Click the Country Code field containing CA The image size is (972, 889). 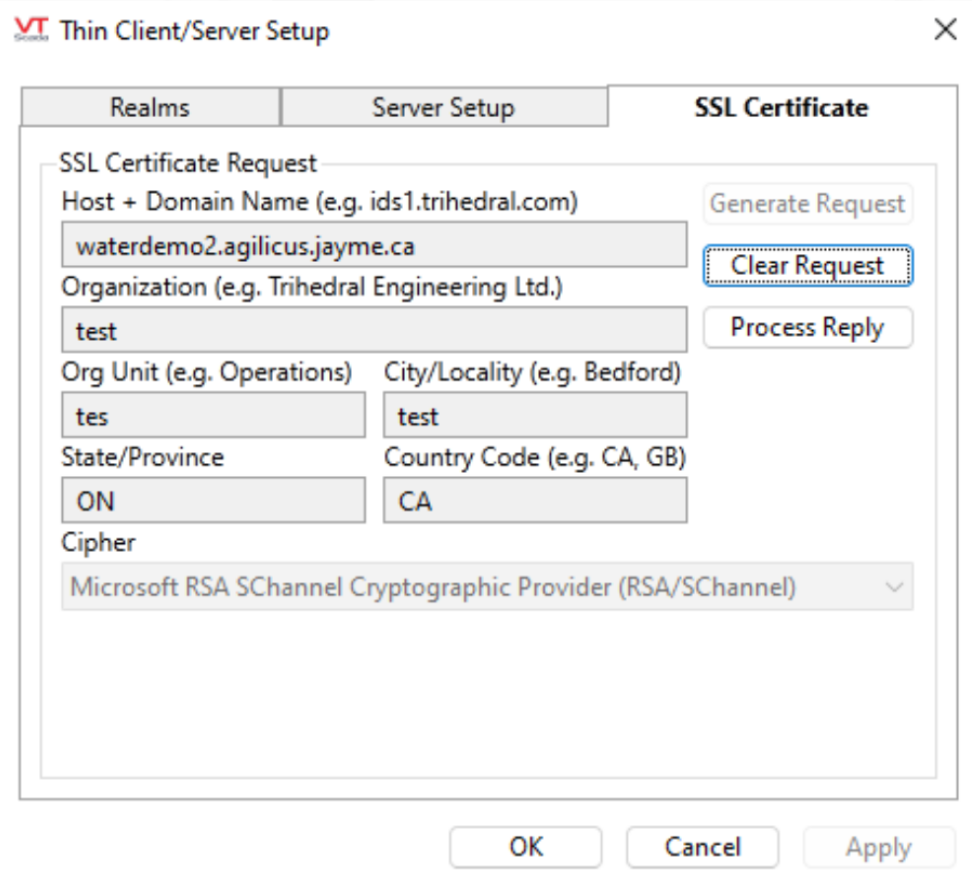coord(535,500)
